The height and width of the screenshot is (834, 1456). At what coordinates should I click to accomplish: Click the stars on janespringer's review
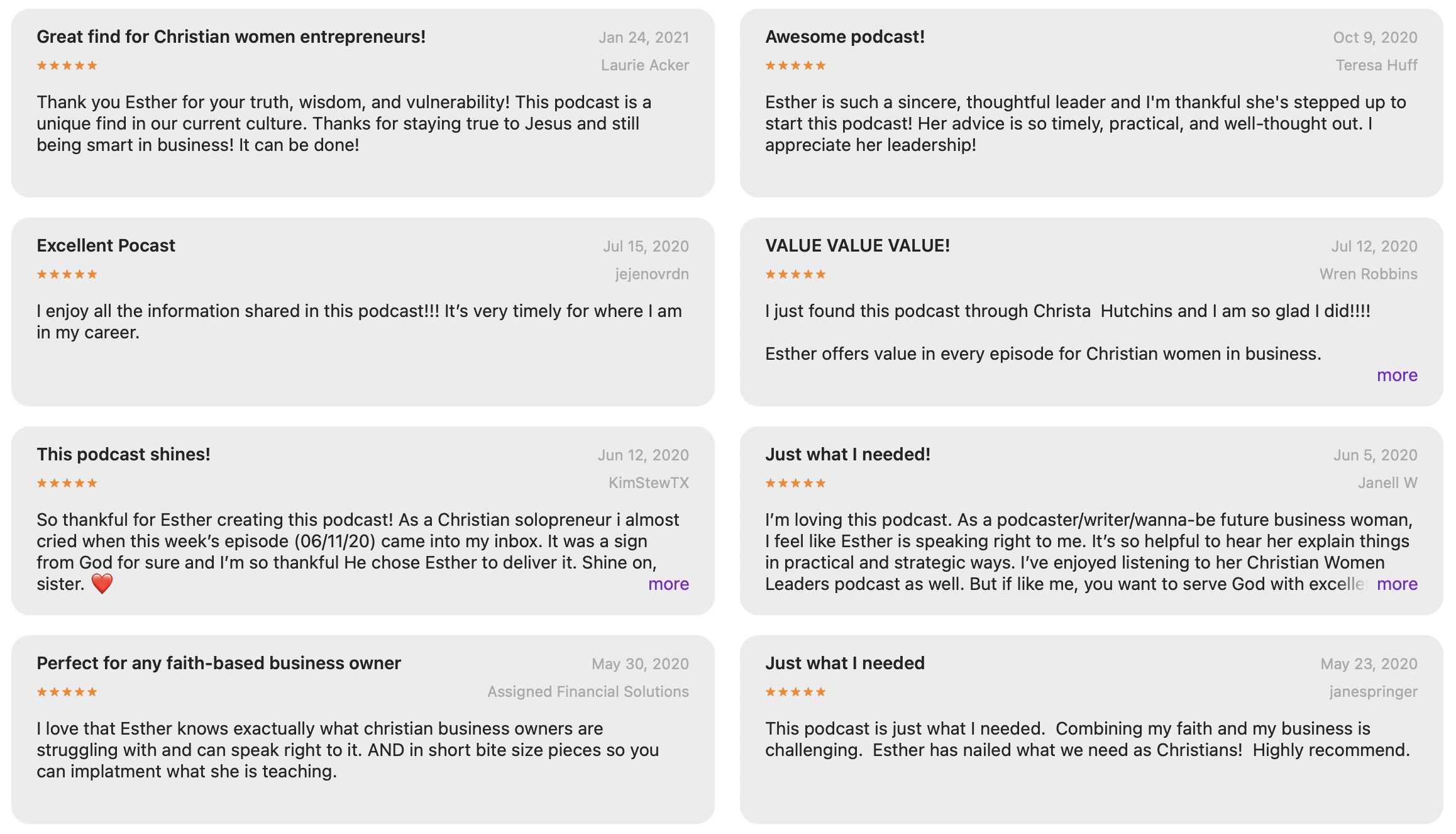click(795, 692)
